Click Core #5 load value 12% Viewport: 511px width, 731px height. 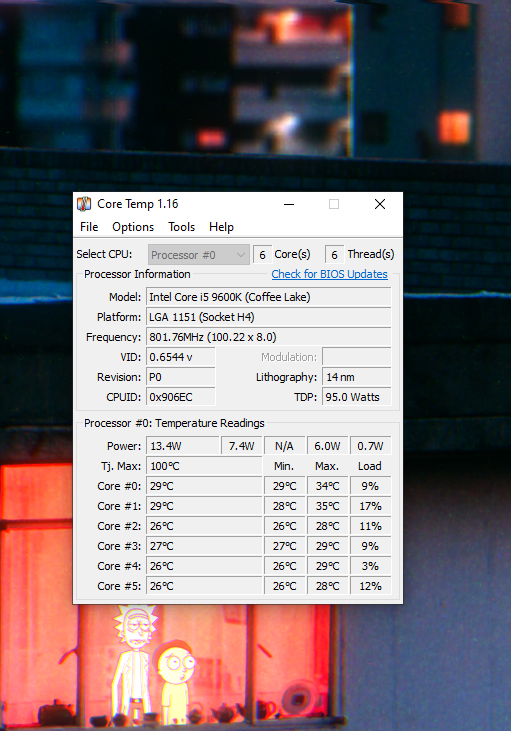coord(371,586)
